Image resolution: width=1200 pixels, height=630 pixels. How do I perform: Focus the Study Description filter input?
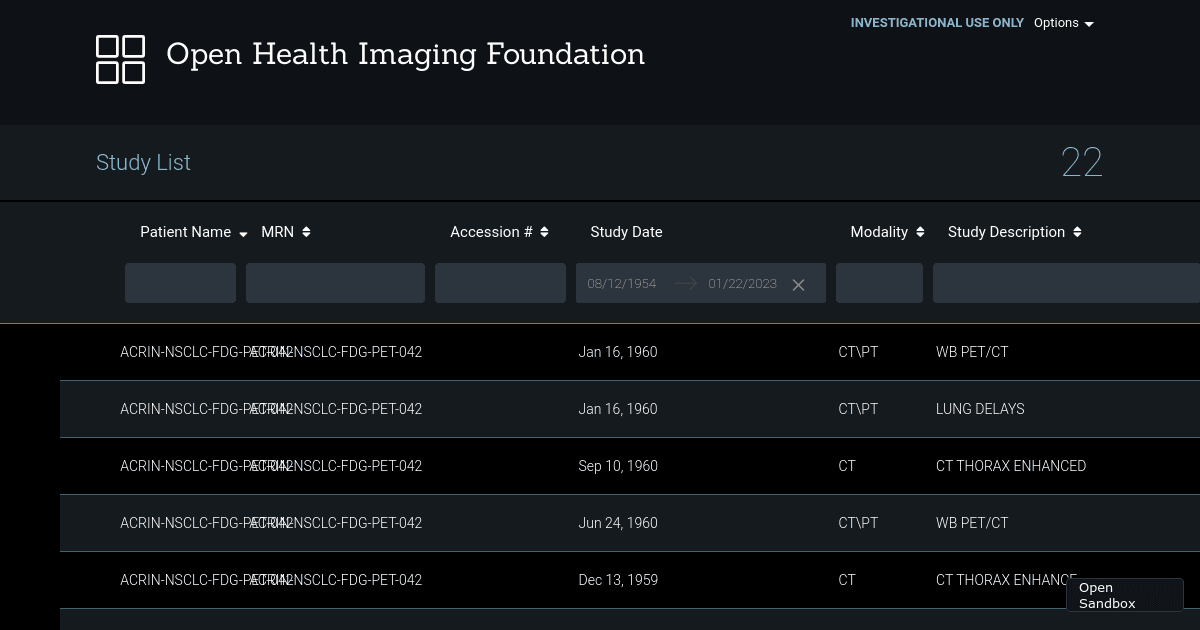coord(1066,283)
